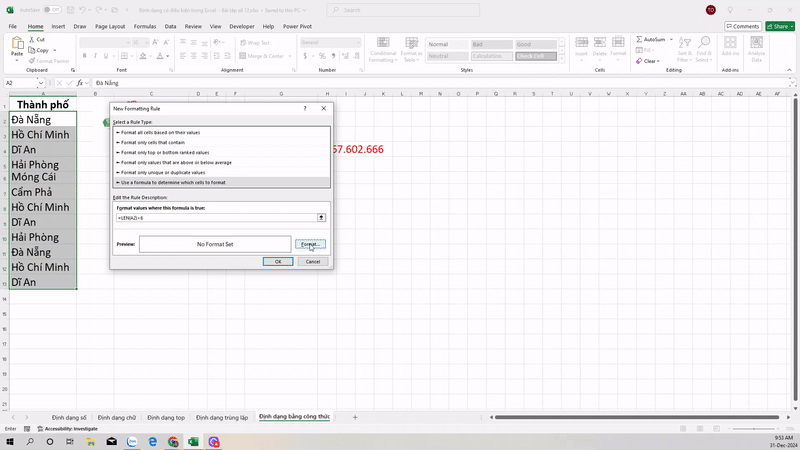Toggle the AutoSave switch
This screenshot has width=800, height=450.
(52, 10)
